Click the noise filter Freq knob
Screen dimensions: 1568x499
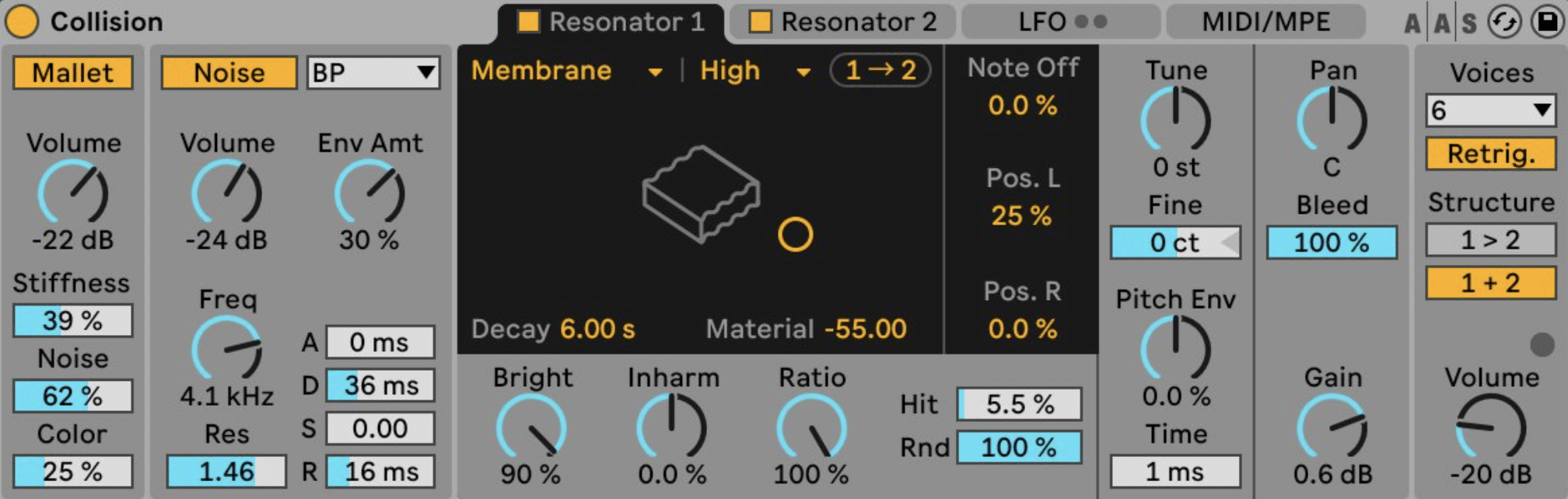click(226, 349)
